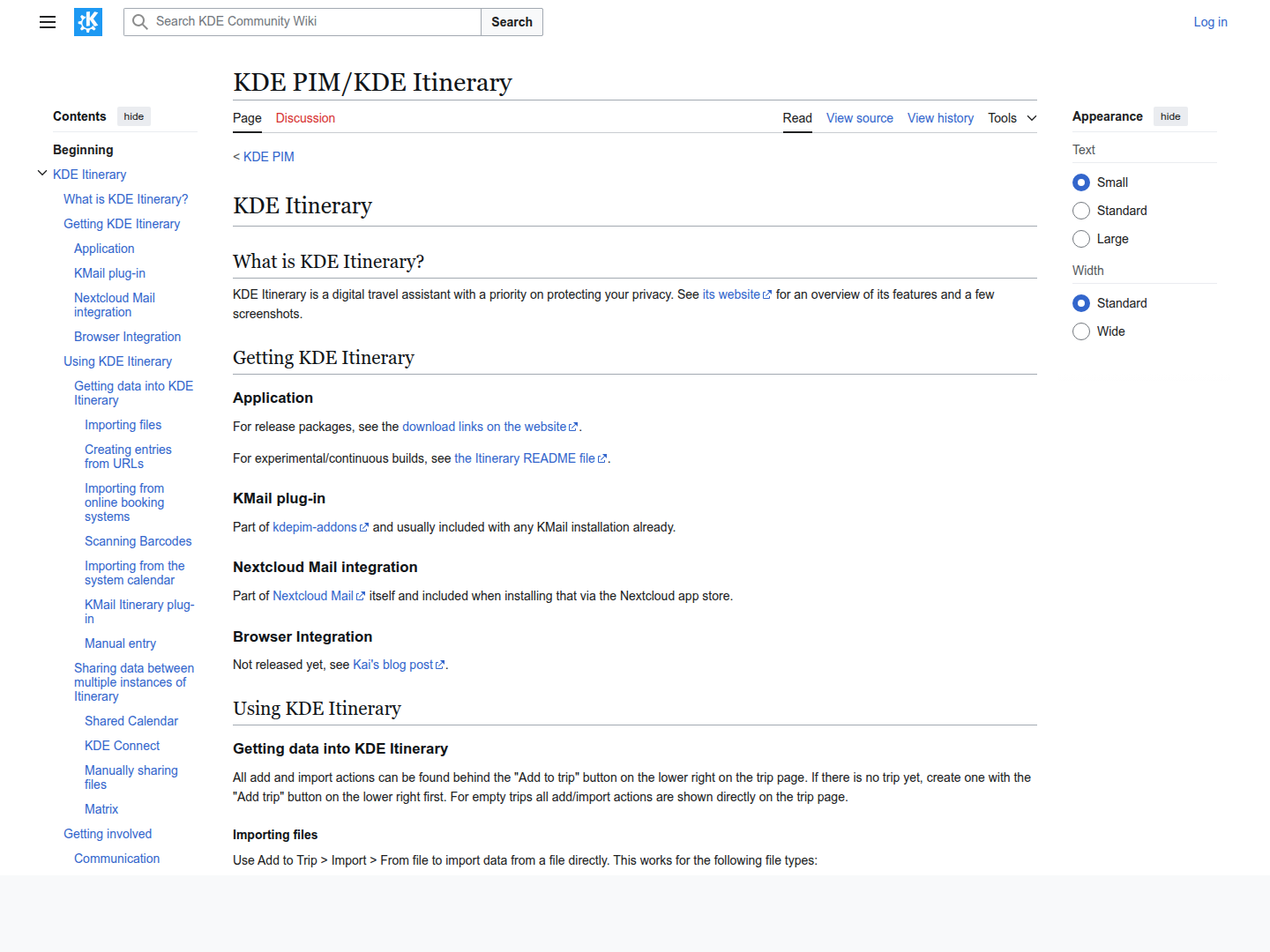
Task: Go to the KDE logo home icon
Action: [88, 22]
